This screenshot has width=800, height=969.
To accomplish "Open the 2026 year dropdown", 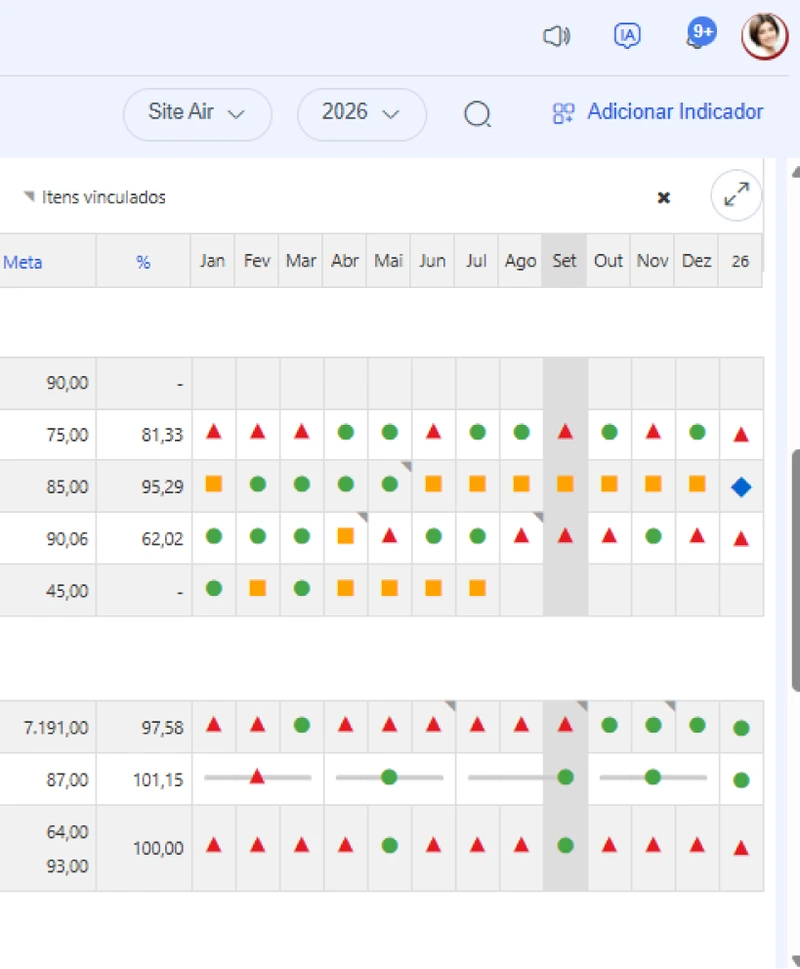I will pyautogui.click(x=361, y=114).
